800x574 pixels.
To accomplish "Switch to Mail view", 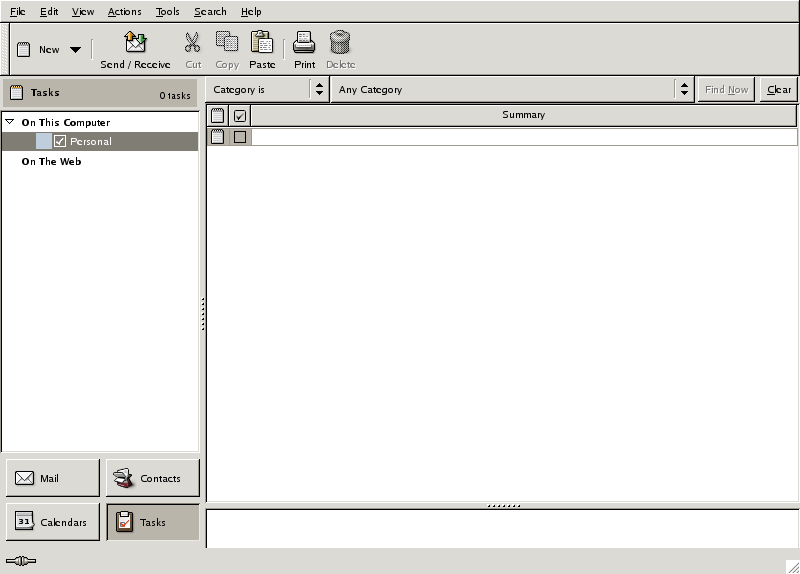I will [x=53, y=478].
